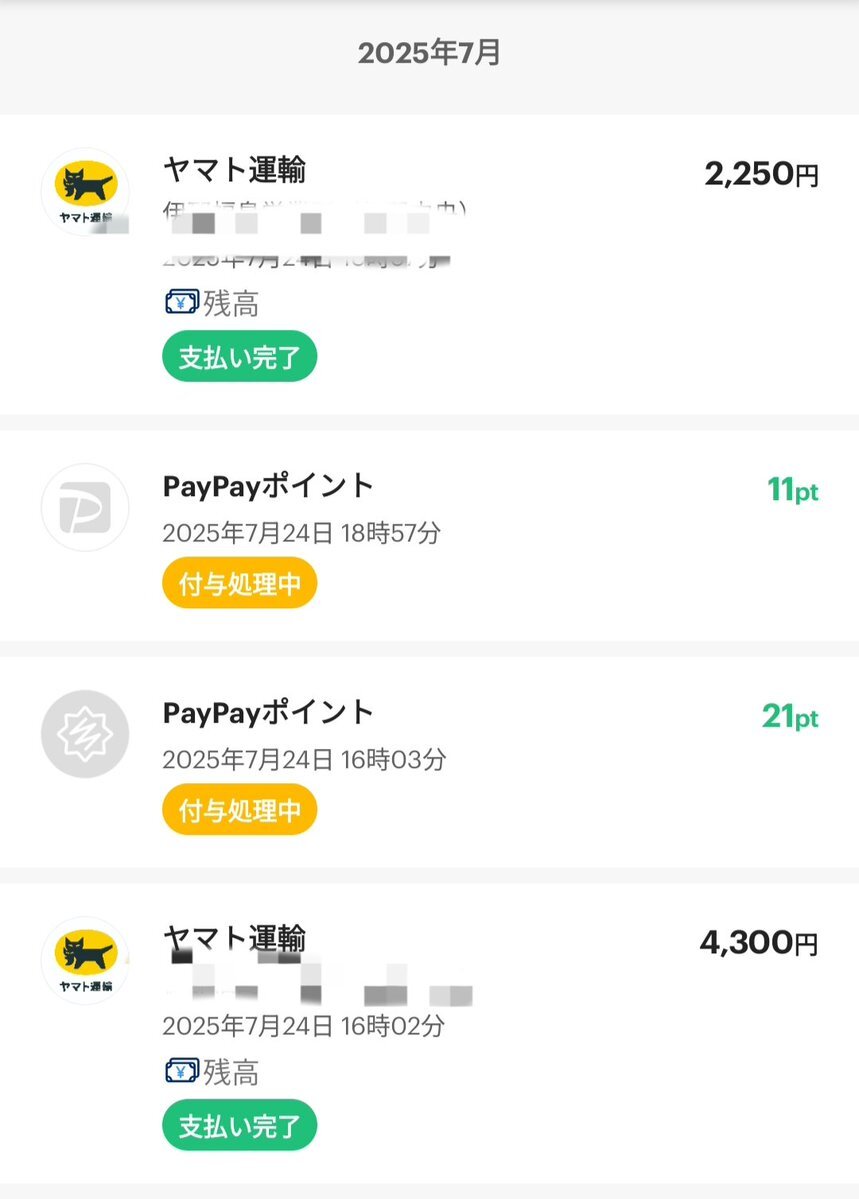Tap the 付与処理中 badge for 21pt
Image resolution: width=859 pixels, height=1199 pixels.
point(239,810)
